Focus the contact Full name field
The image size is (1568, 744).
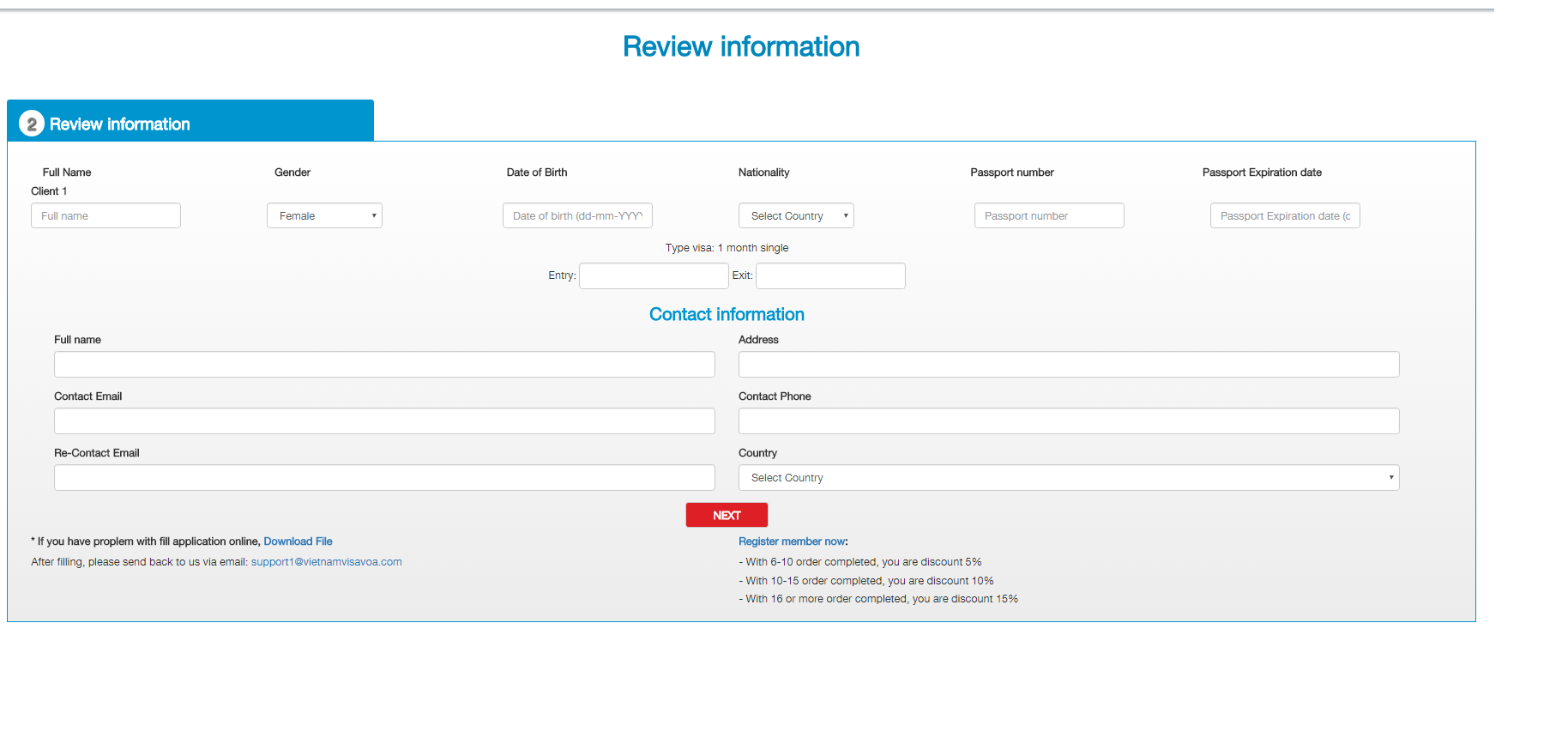(x=384, y=365)
